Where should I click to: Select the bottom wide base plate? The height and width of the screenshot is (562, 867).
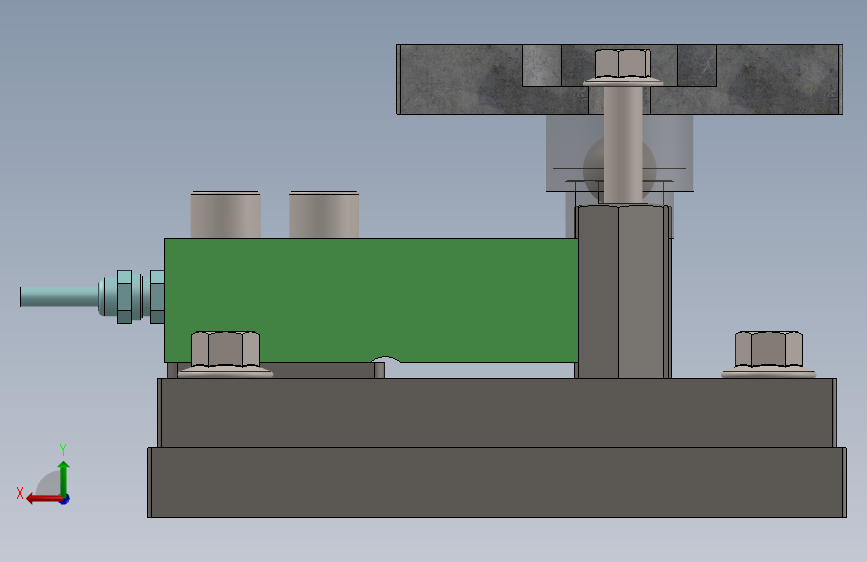[497, 482]
